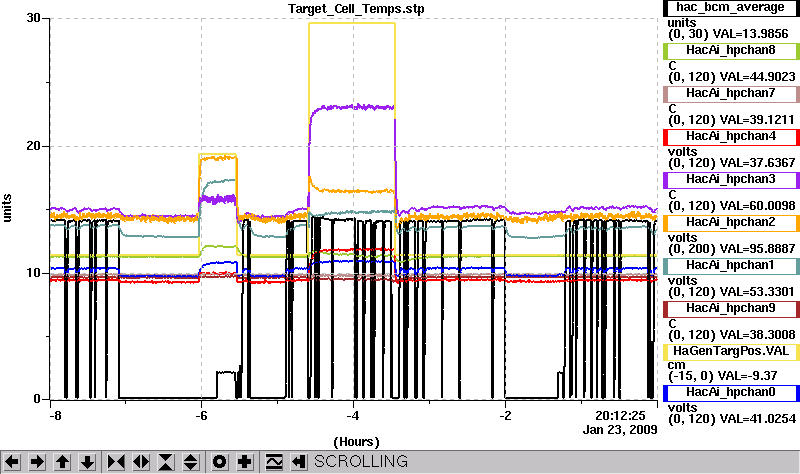Click the x-axis tick label -4
800x474 pixels.
pos(353,416)
